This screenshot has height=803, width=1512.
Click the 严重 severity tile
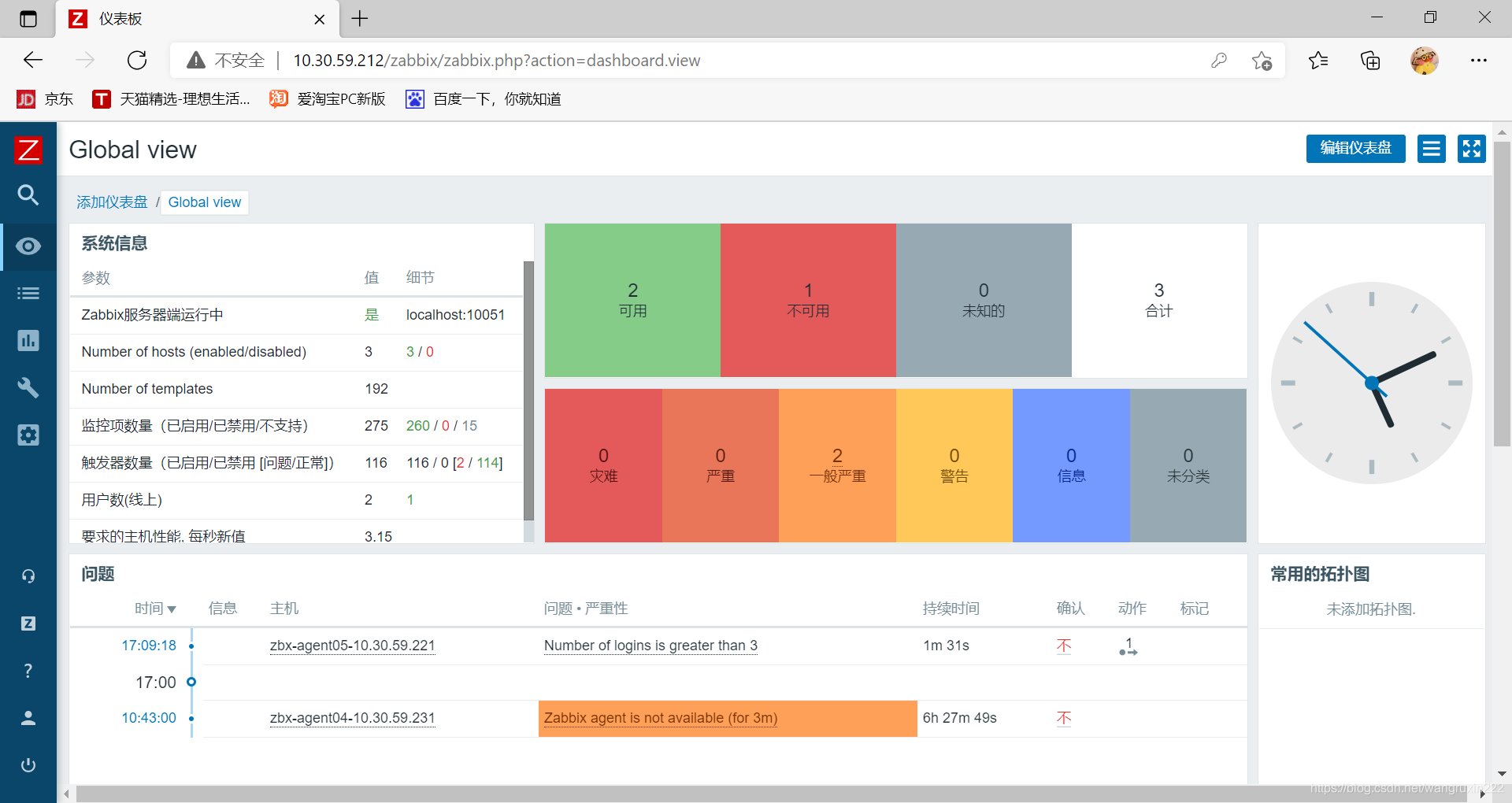click(x=721, y=465)
